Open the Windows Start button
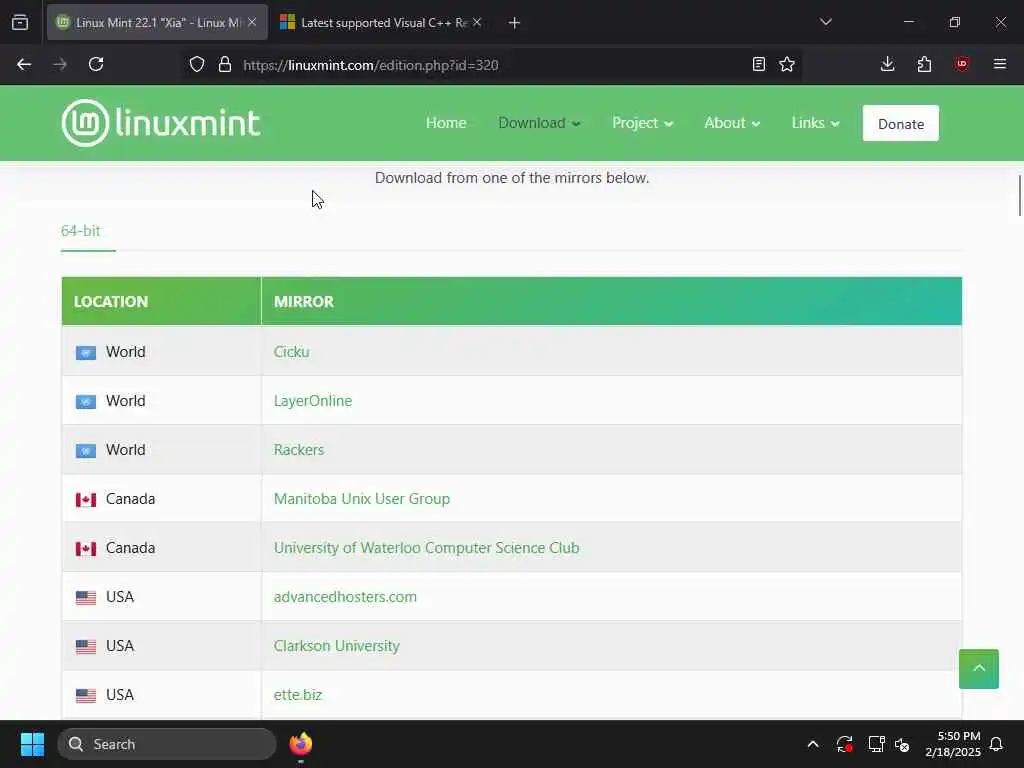 (x=32, y=744)
